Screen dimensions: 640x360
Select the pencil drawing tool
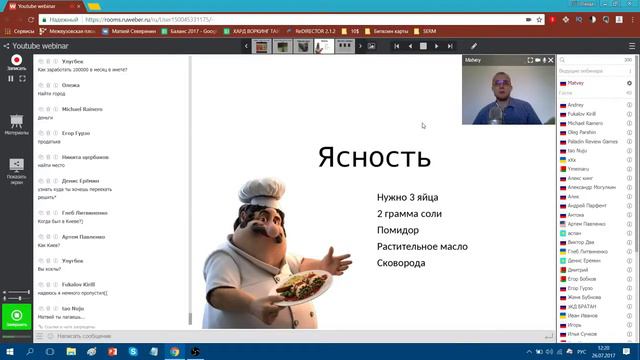[474, 46]
